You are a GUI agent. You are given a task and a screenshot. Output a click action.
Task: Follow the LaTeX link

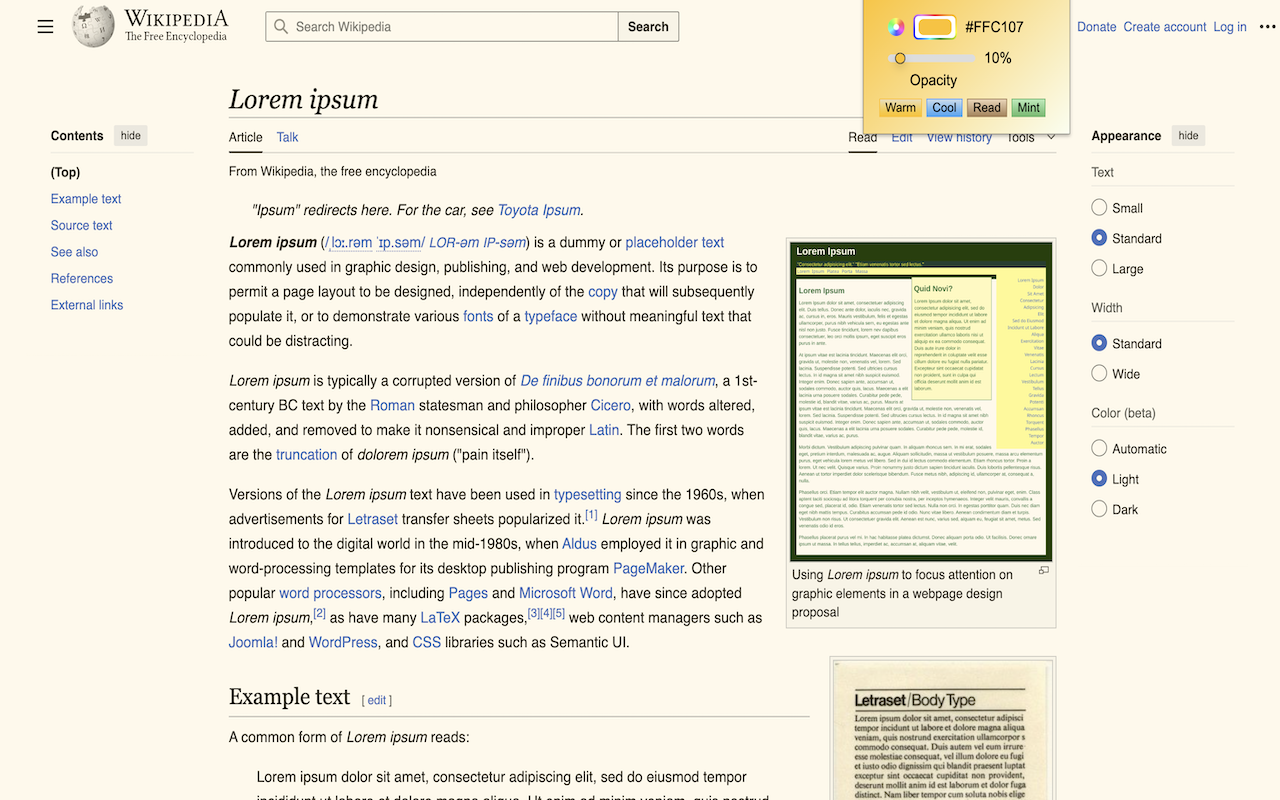tap(440, 618)
